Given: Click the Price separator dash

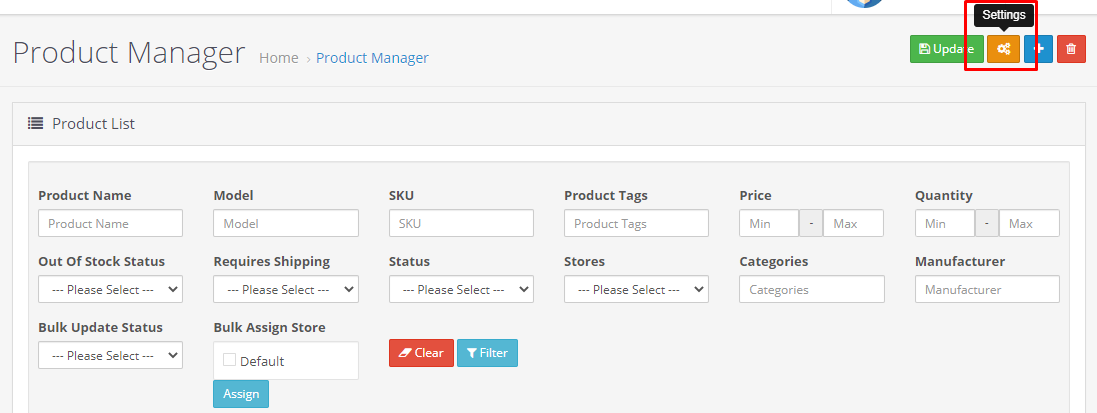Looking at the screenshot, I should pyautogui.click(x=811, y=223).
